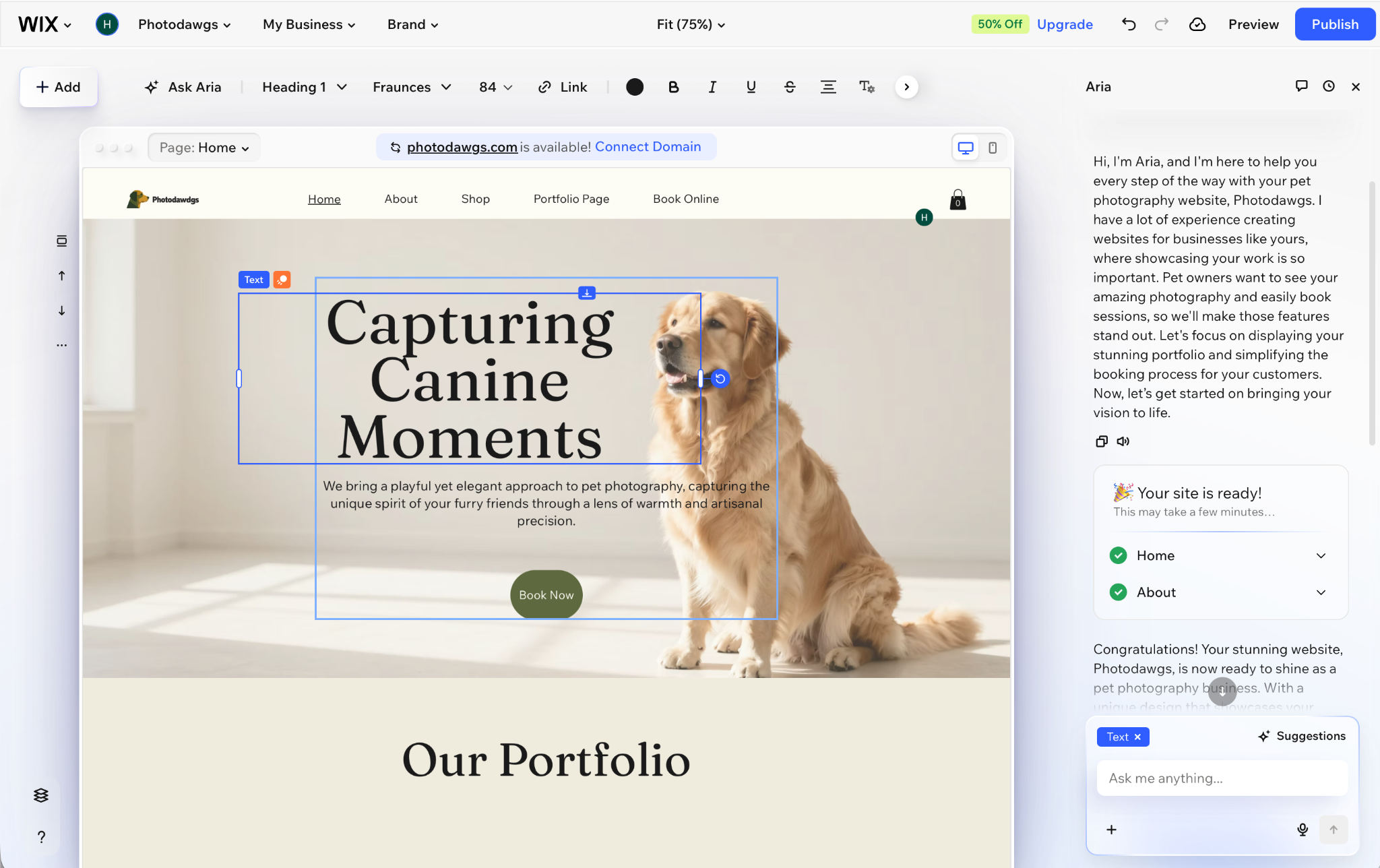Select the Book Online nav item
The height and width of the screenshot is (868, 1380).
[686, 199]
